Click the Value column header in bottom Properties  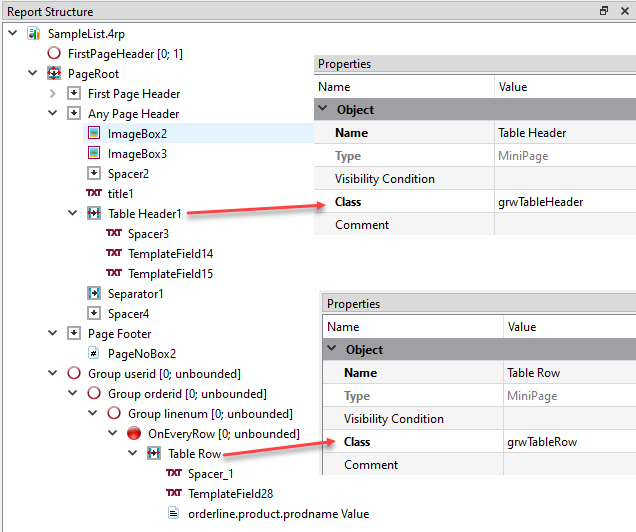click(x=570, y=326)
